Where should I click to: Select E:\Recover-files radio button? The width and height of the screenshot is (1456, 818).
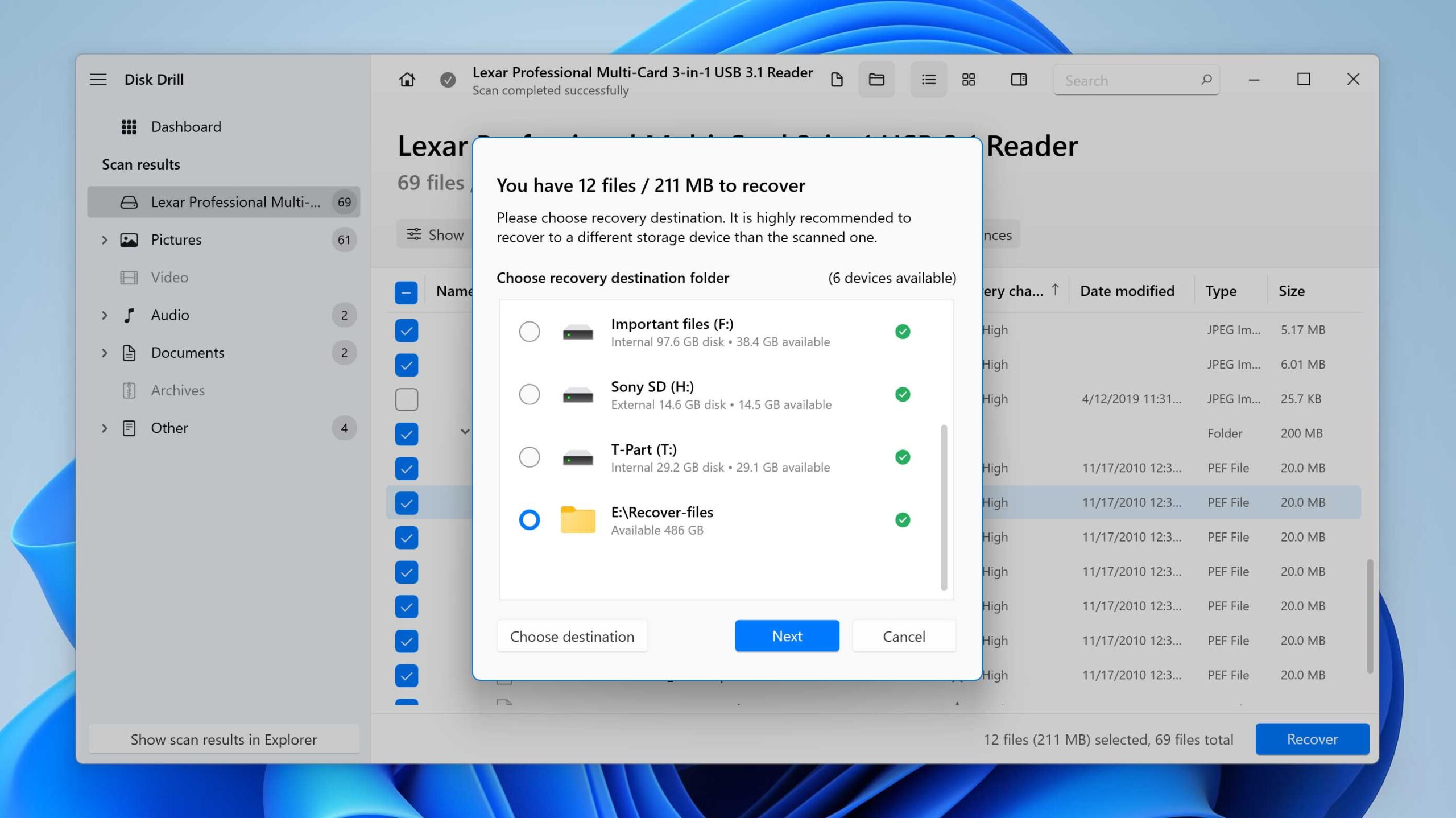(x=530, y=519)
